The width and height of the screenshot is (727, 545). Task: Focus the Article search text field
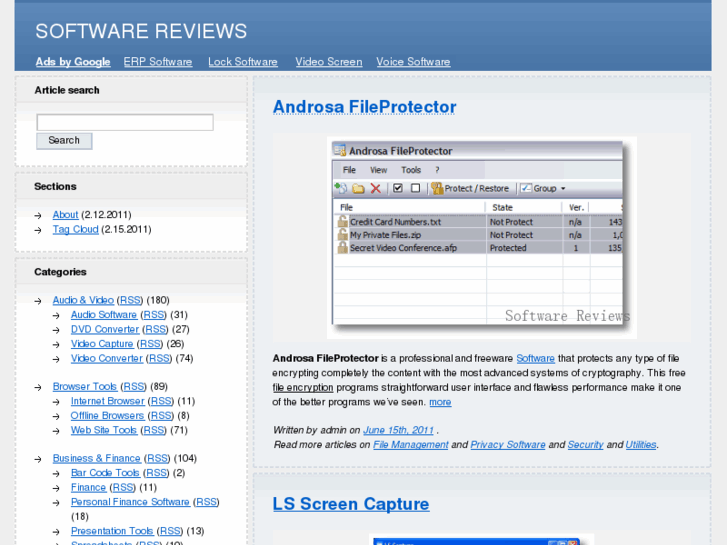click(125, 122)
